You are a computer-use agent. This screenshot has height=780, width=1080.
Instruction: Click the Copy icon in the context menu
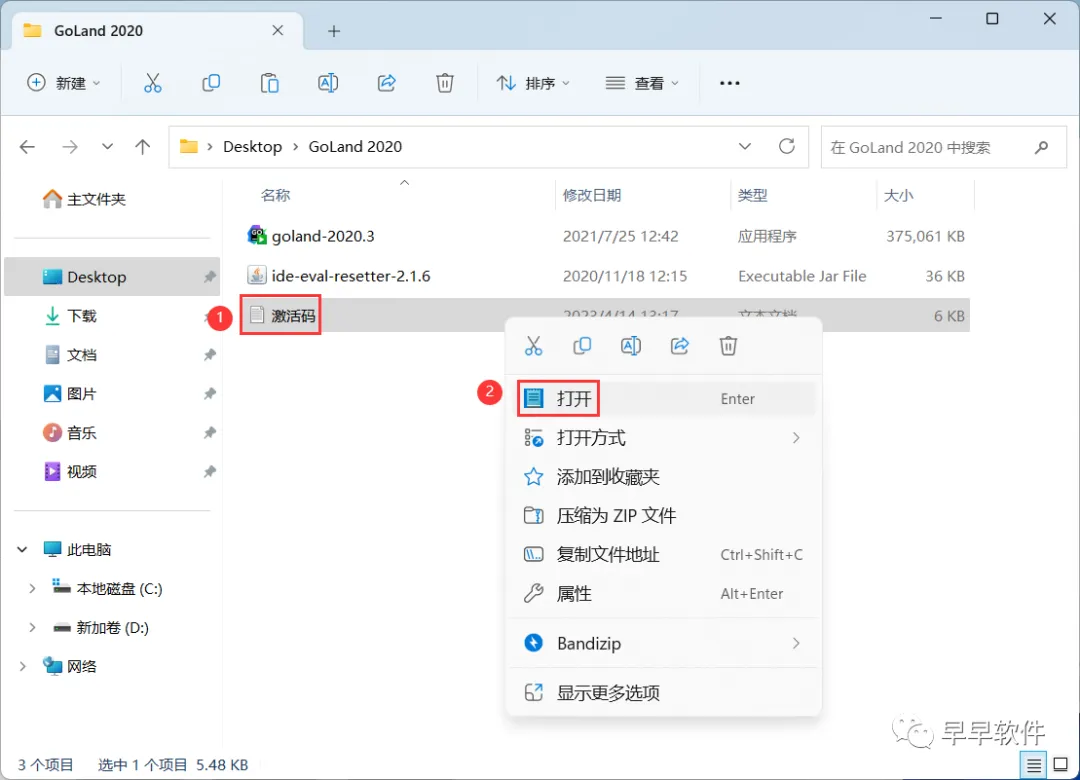pos(582,345)
